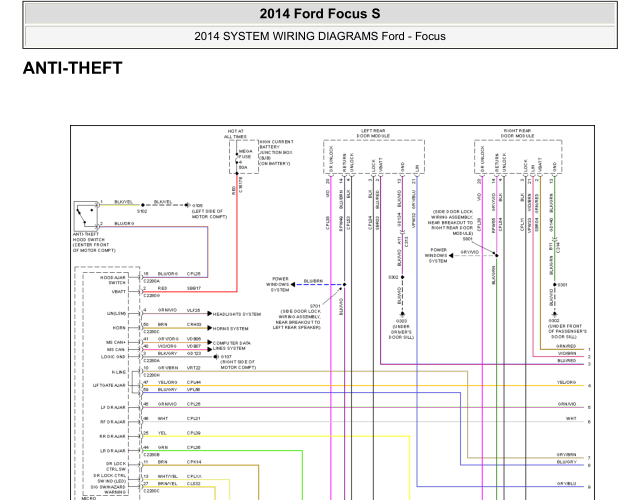This screenshot has height=500, width=630.
Task: Click 'GRY/BRN' label at right edge
Action: [567, 455]
